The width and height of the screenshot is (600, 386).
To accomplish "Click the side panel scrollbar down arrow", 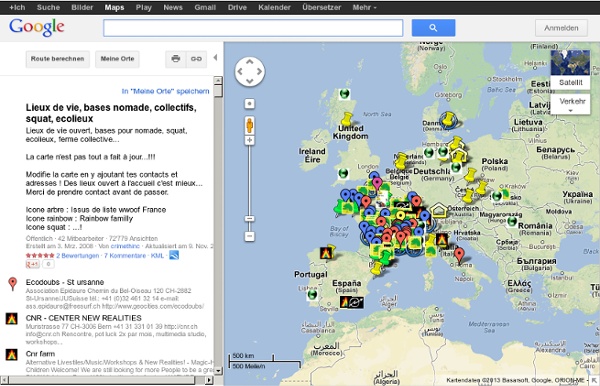I will 218,370.
